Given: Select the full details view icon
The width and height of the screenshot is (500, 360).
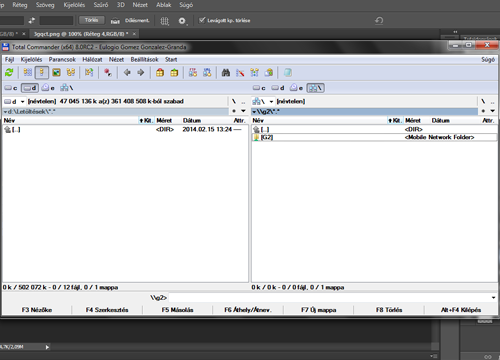Looking at the screenshot, I should pos(42,72).
